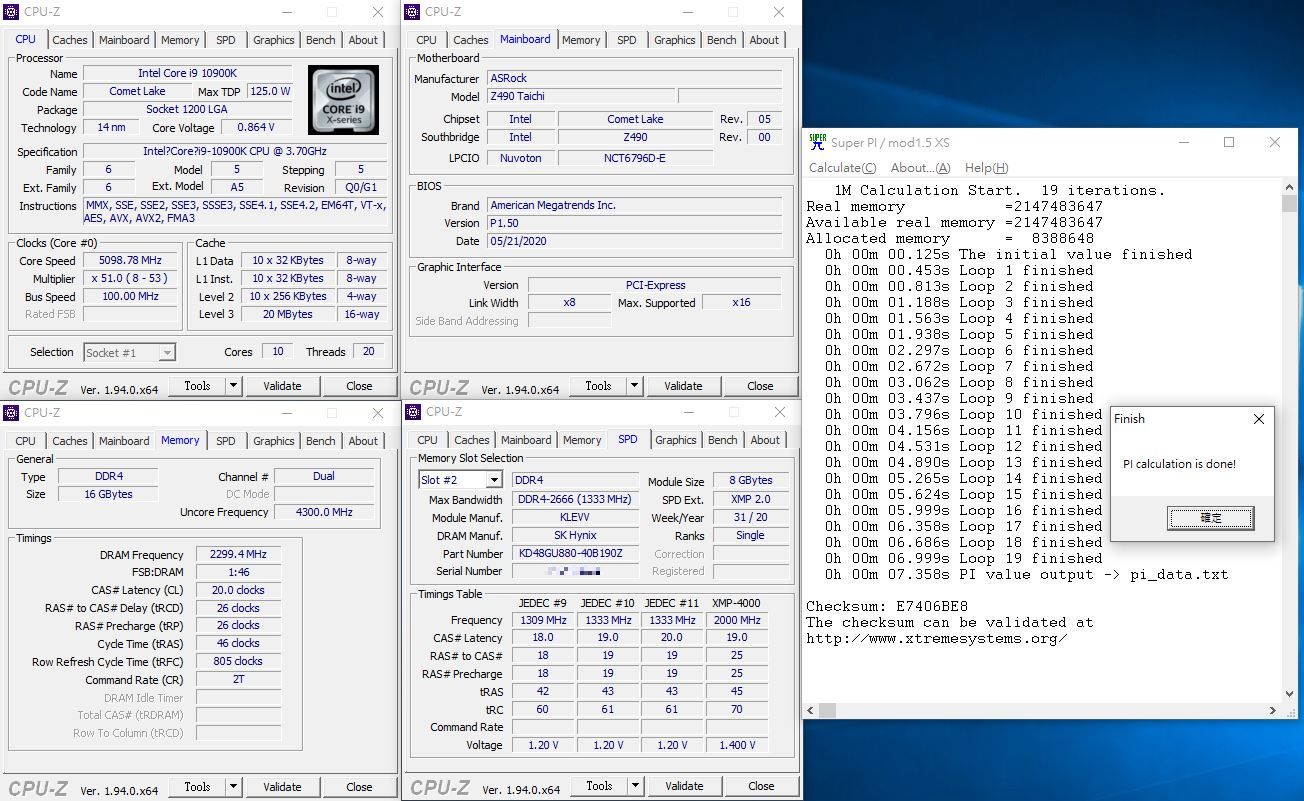Click the Super PI horizontal scrollbar right arrow
The width and height of the screenshot is (1304, 801).
tap(1272, 710)
